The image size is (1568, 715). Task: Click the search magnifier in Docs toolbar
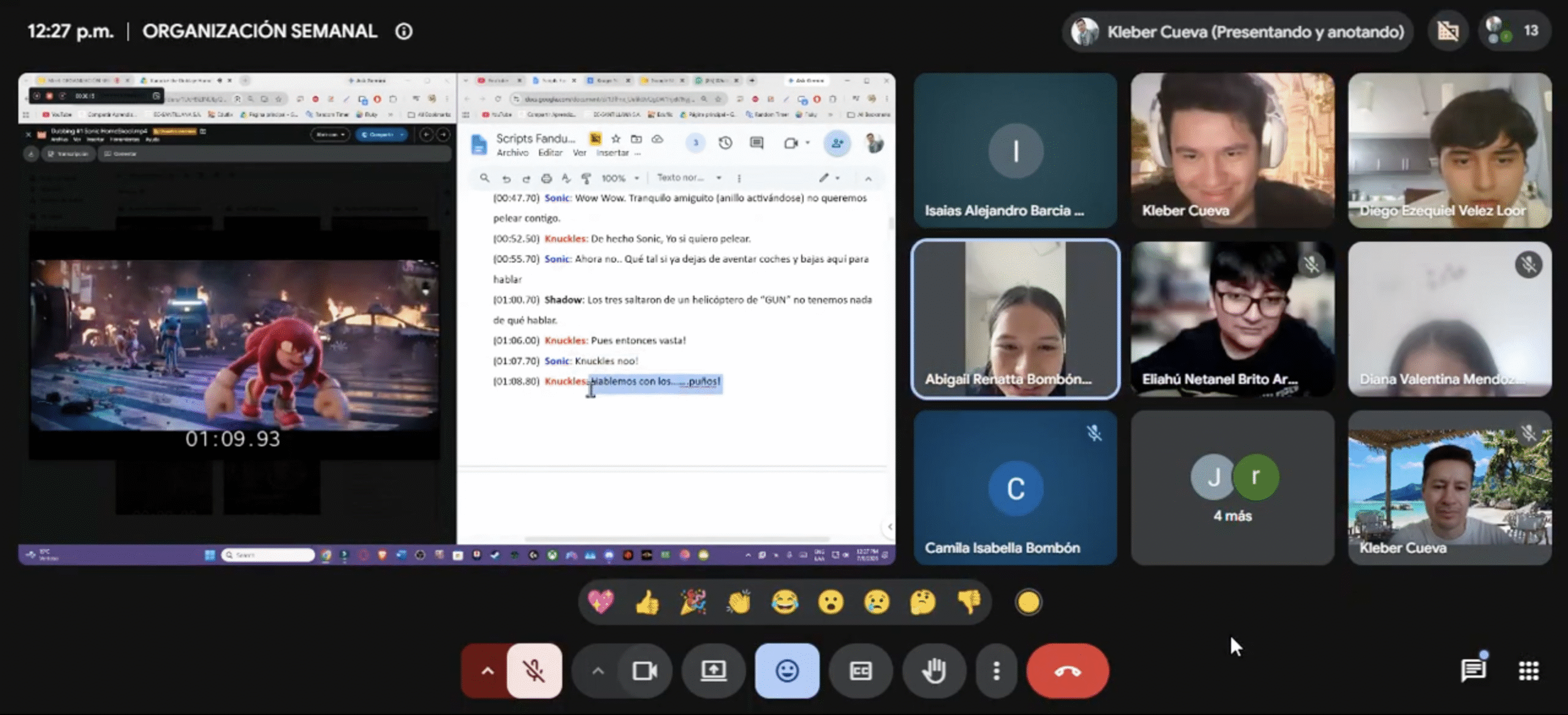pos(484,178)
